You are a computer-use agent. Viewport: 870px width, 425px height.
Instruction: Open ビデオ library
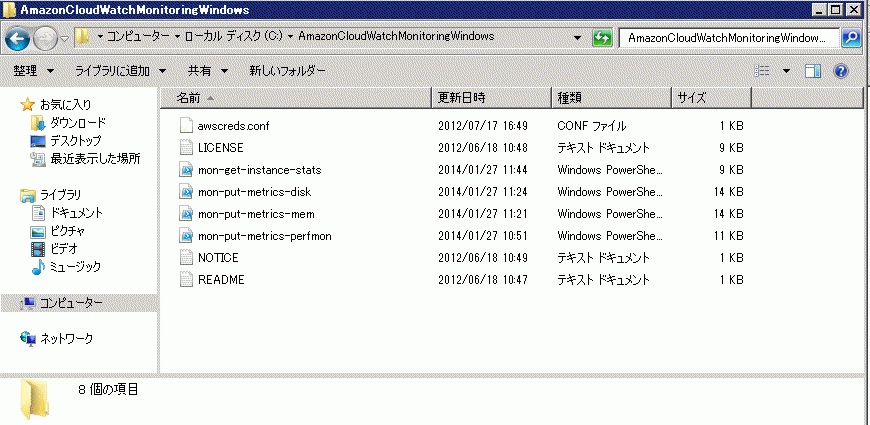pos(64,249)
